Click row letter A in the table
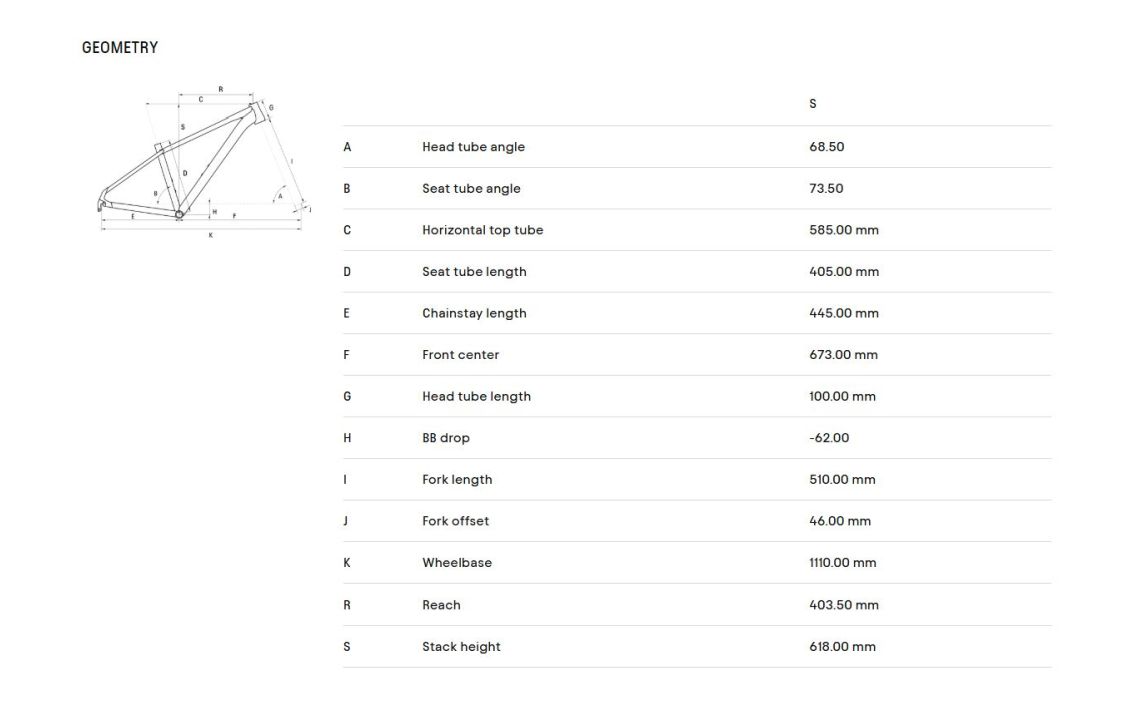The height and width of the screenshot is (709, 1134). (347, 147)
